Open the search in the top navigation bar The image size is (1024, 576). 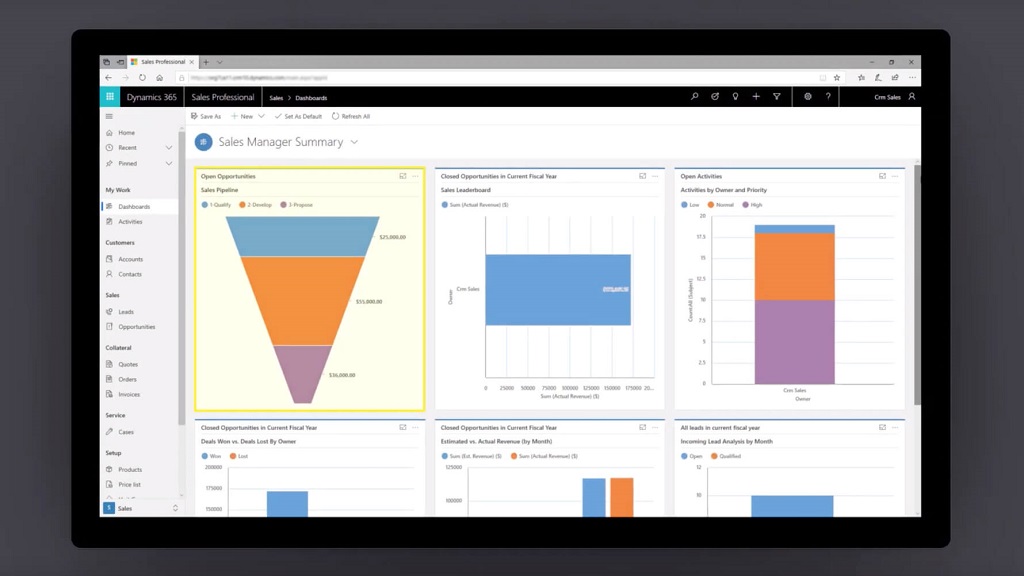(x=695, y=96)
